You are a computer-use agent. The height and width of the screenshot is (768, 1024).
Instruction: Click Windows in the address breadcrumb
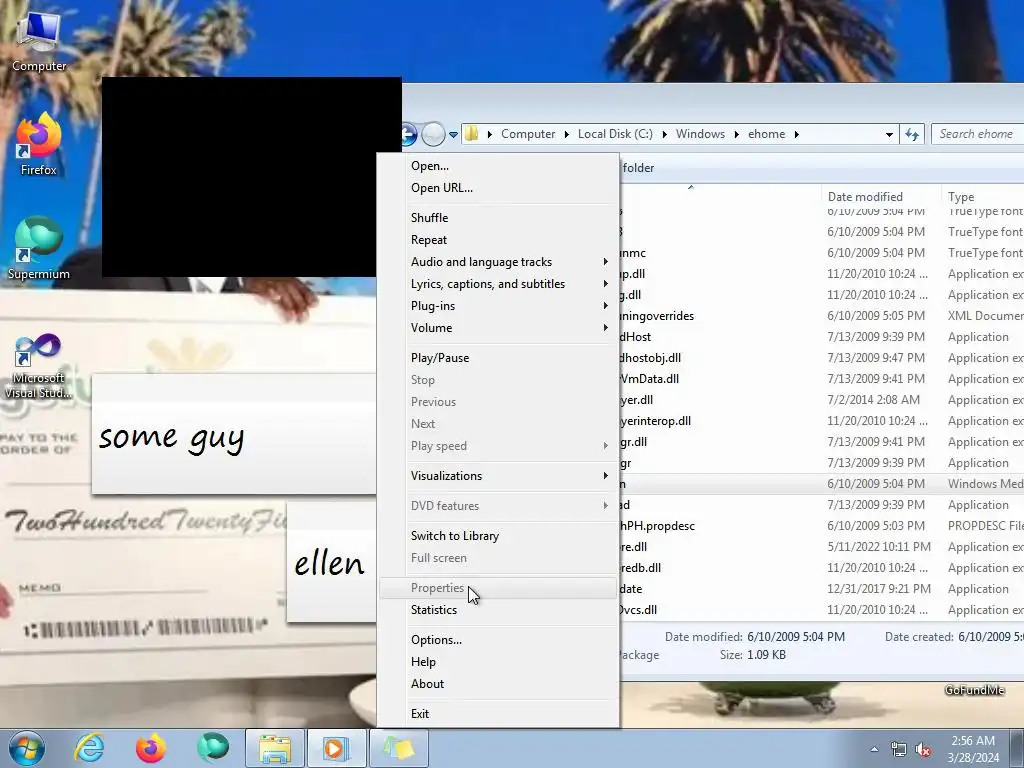pos(700,134)
